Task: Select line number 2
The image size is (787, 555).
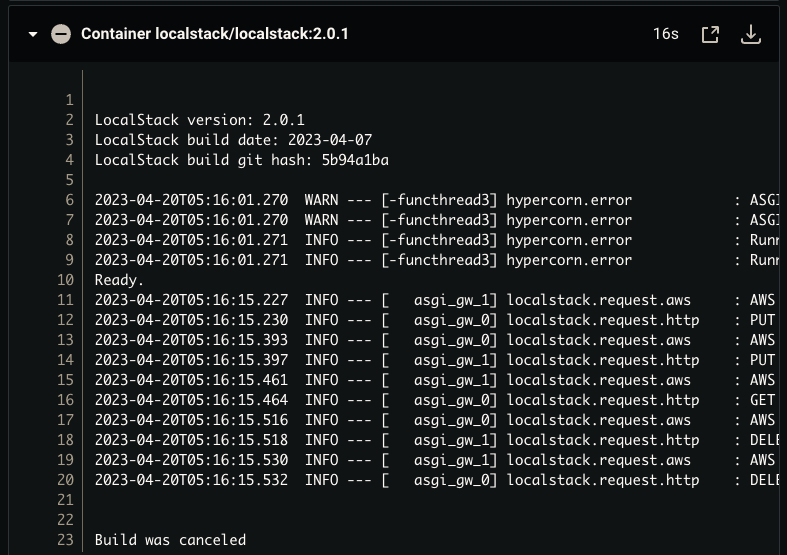Action: (x=69, y=120)
